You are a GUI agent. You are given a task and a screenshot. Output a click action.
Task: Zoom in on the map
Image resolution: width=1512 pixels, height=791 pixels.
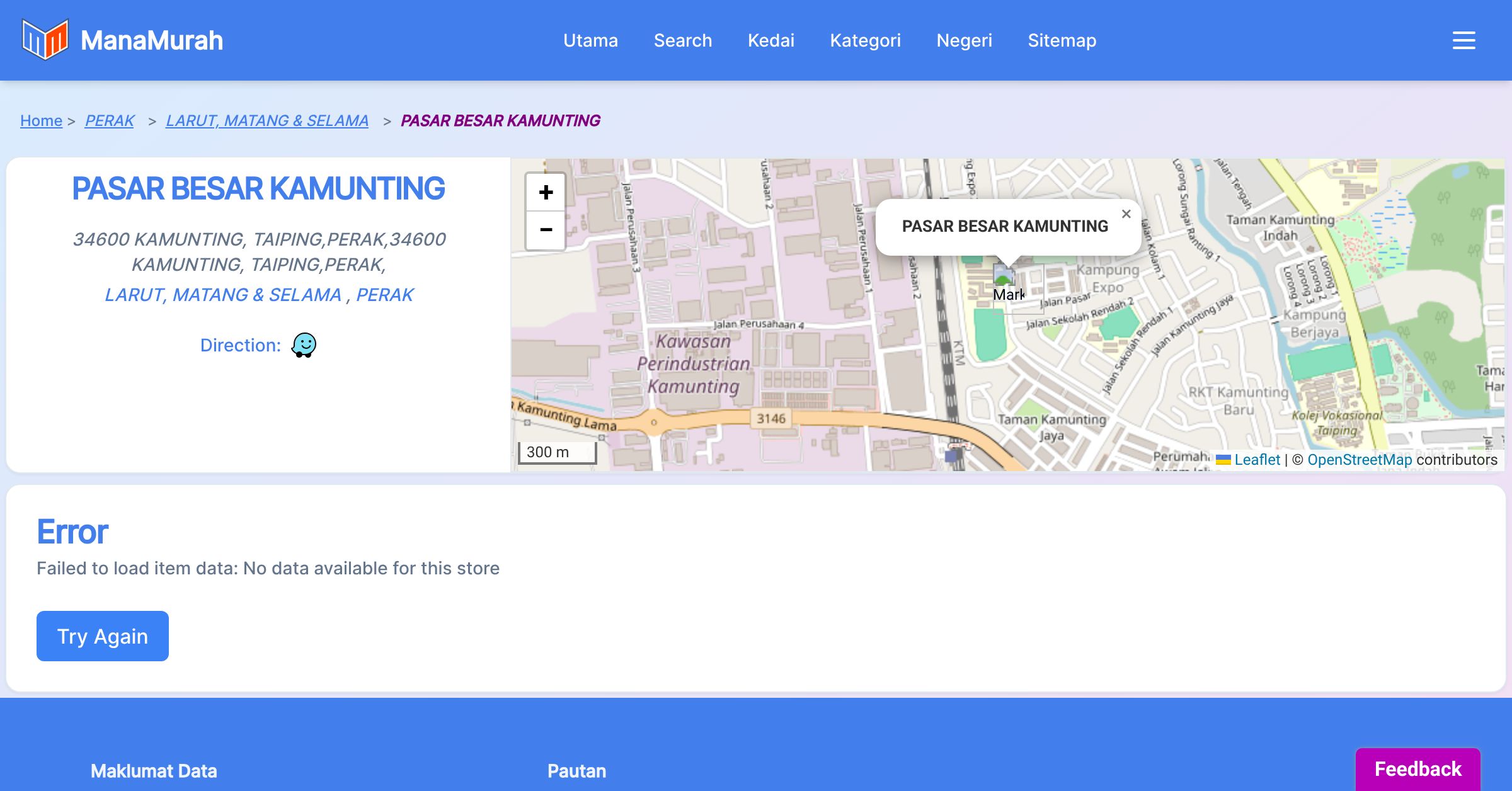546,192
